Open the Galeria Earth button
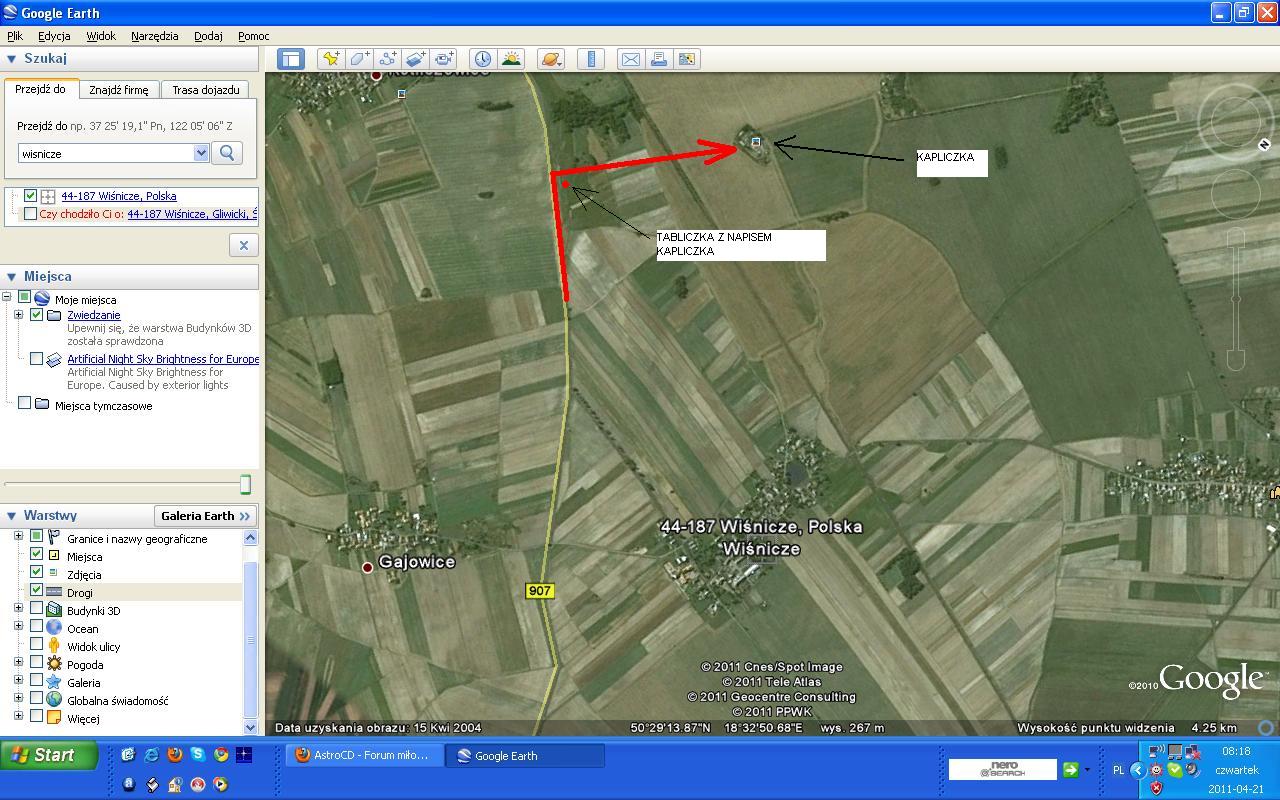 point(206,516)
